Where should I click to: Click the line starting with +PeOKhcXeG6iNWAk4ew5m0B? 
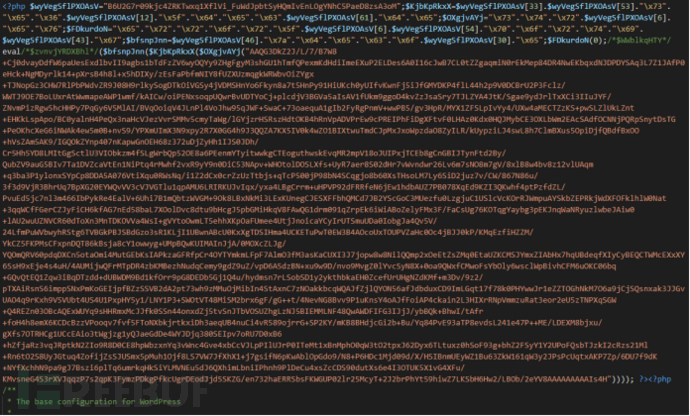click(x=321, y=130)
